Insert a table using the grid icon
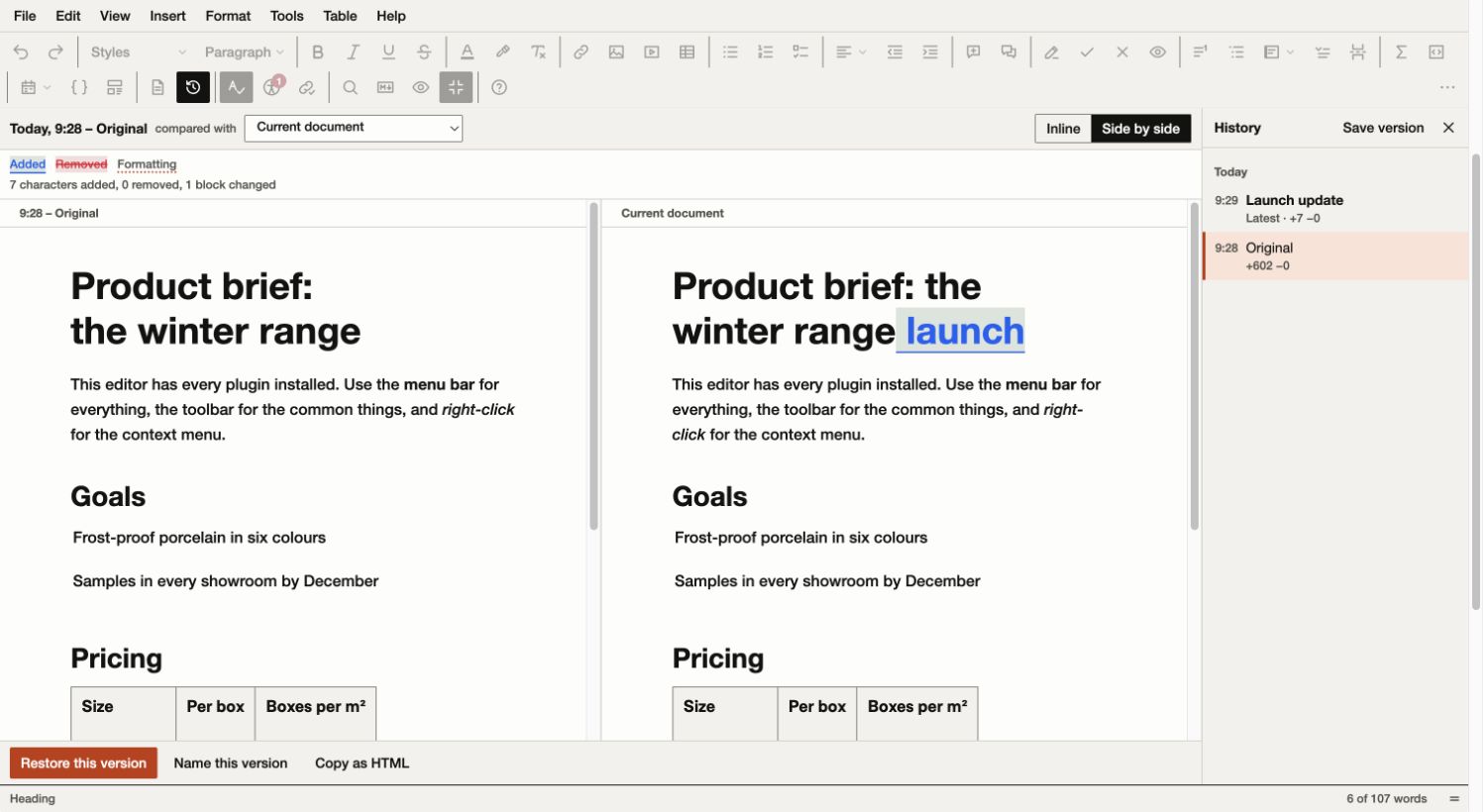Screen dimensions: 1483x812 click(x=687, y=52)
